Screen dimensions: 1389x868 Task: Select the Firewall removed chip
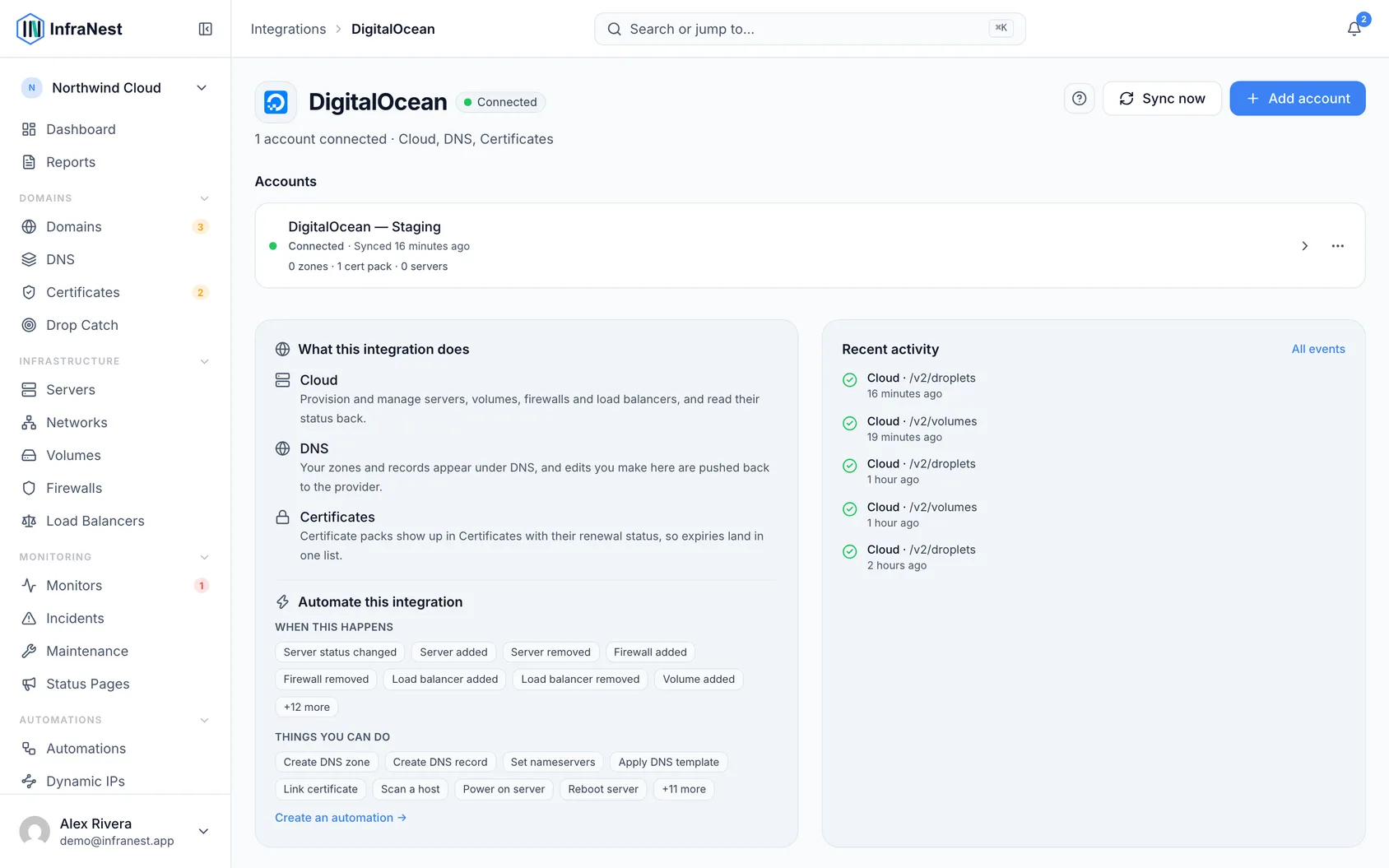point(326,680)
